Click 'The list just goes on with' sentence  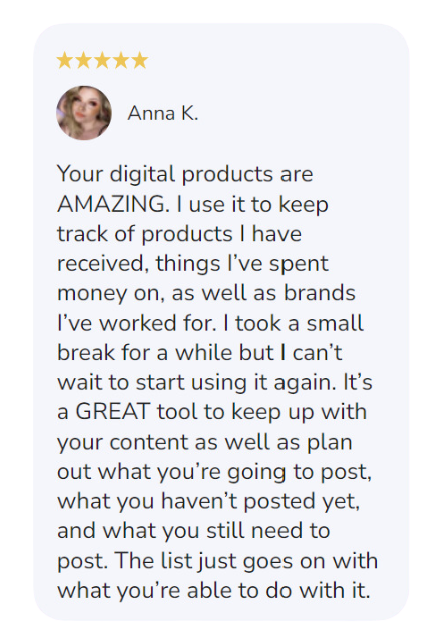246,561
